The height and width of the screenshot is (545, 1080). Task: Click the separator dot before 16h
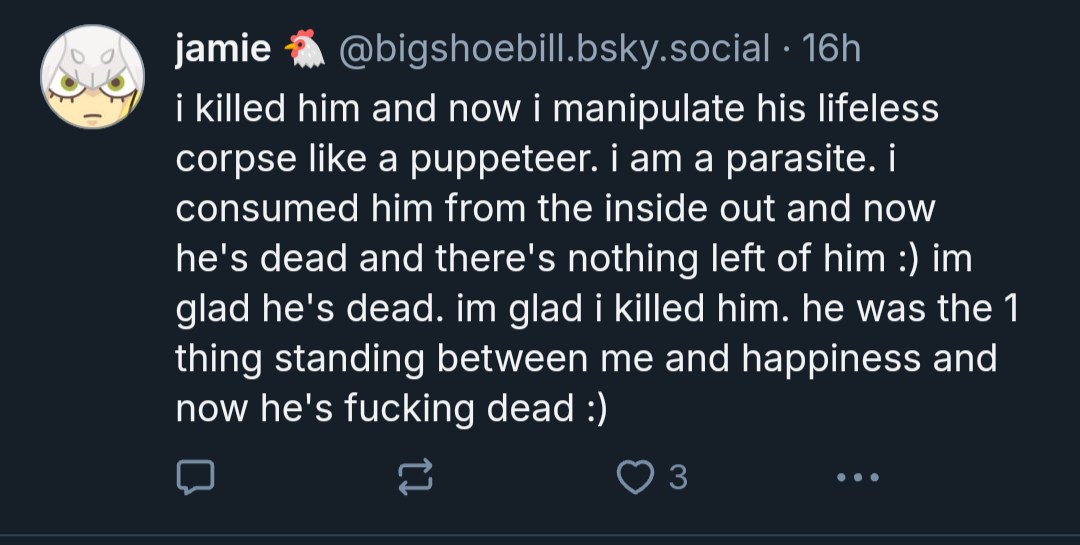[x=786, y=50]
